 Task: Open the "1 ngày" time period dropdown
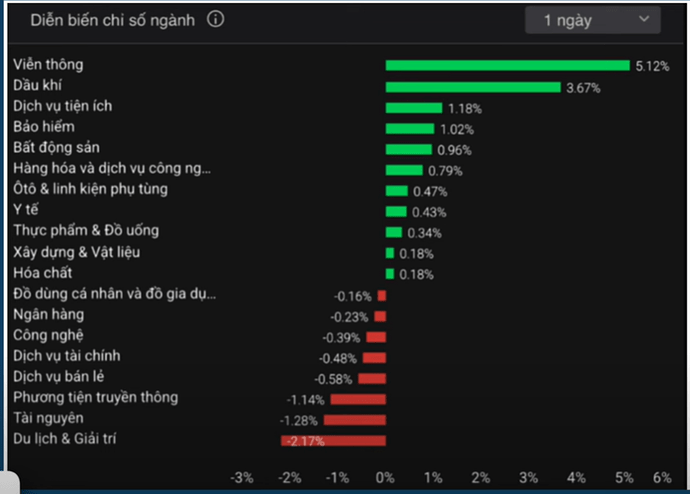[593, 19]
